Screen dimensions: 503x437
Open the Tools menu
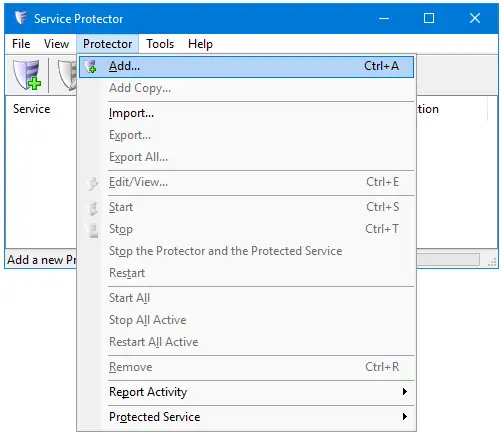(x=160, y=44)
